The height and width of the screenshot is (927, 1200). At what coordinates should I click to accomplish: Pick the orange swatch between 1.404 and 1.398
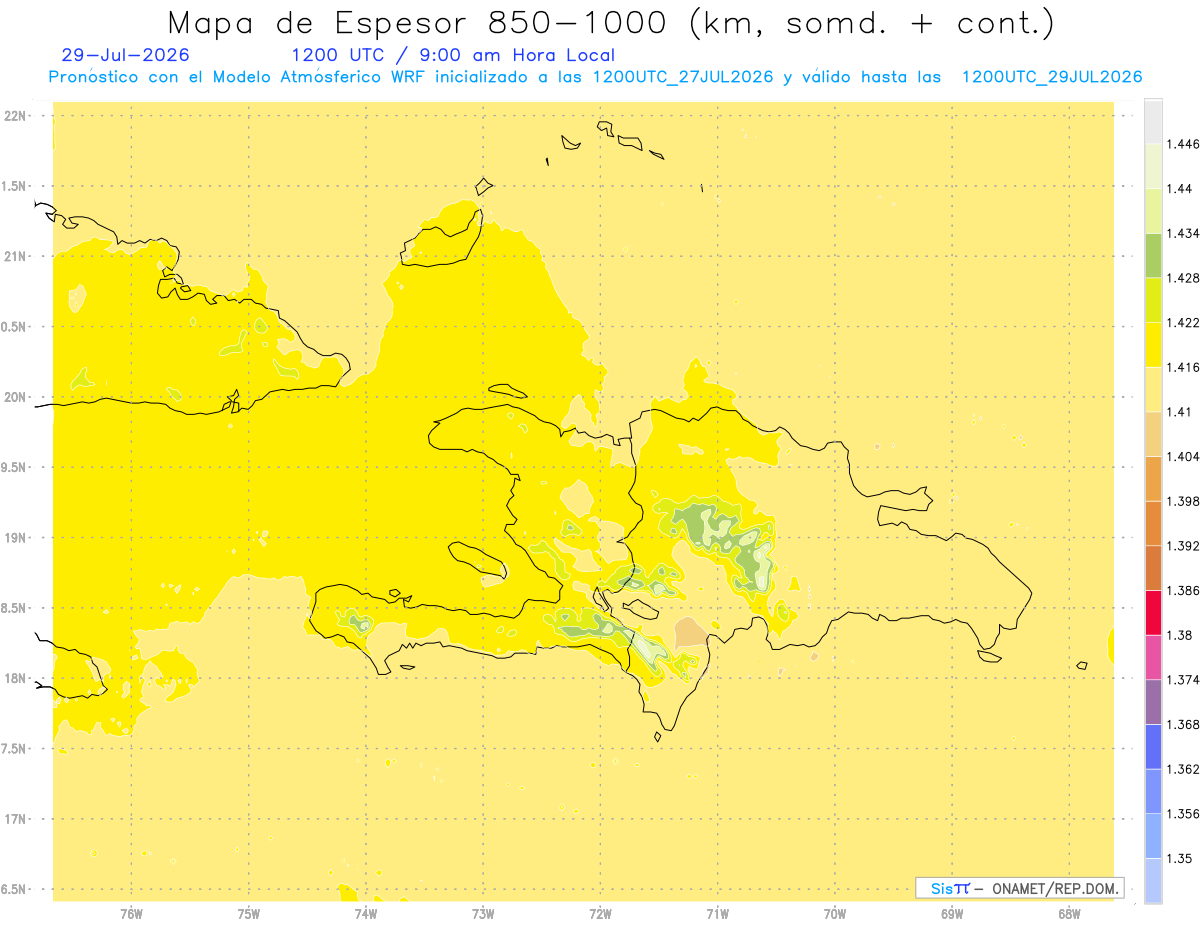(x=1153, y=479)
